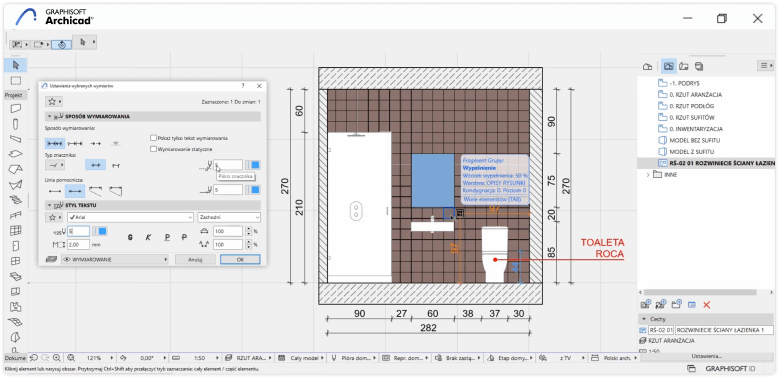This screenshot has width=779, height=378.
Task: Select 0. RZUT PODŁÓG view
Action: coord(692,106)
